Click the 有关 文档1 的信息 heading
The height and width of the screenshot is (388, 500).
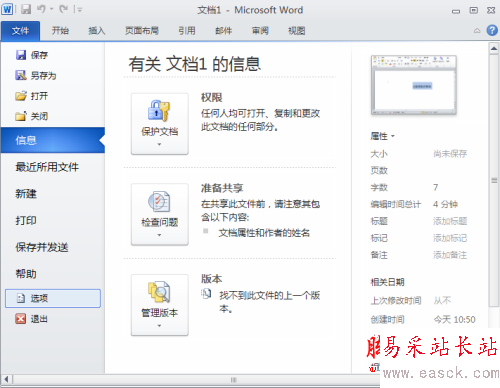(x=195, y=64)
